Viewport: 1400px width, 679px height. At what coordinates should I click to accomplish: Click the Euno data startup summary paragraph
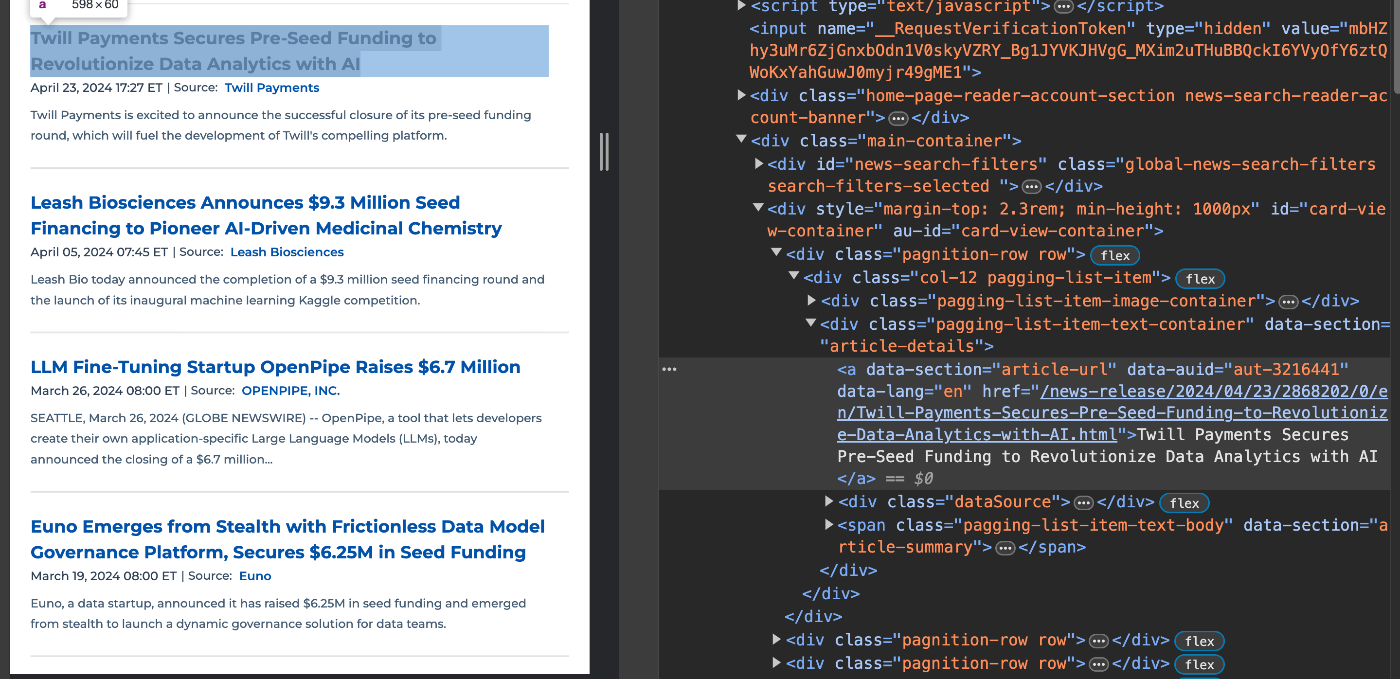tap(278, 614)
